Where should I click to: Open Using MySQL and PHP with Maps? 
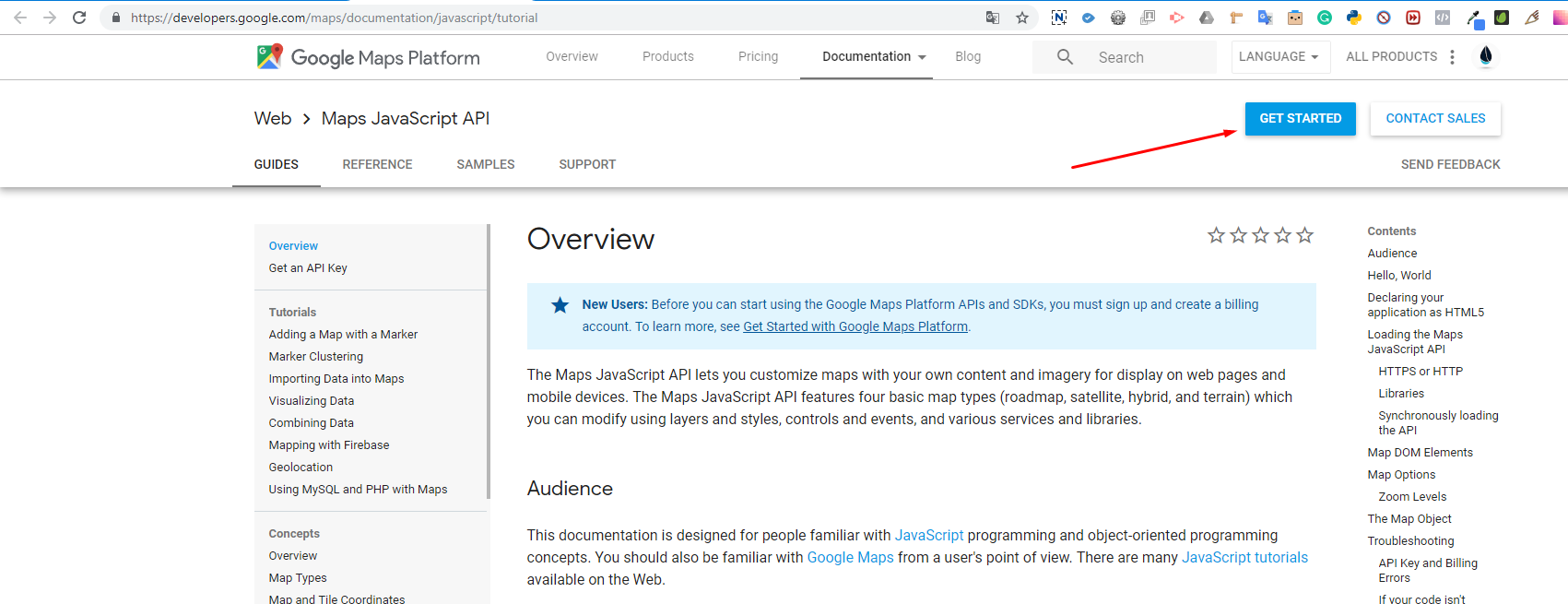pos(358,490)
